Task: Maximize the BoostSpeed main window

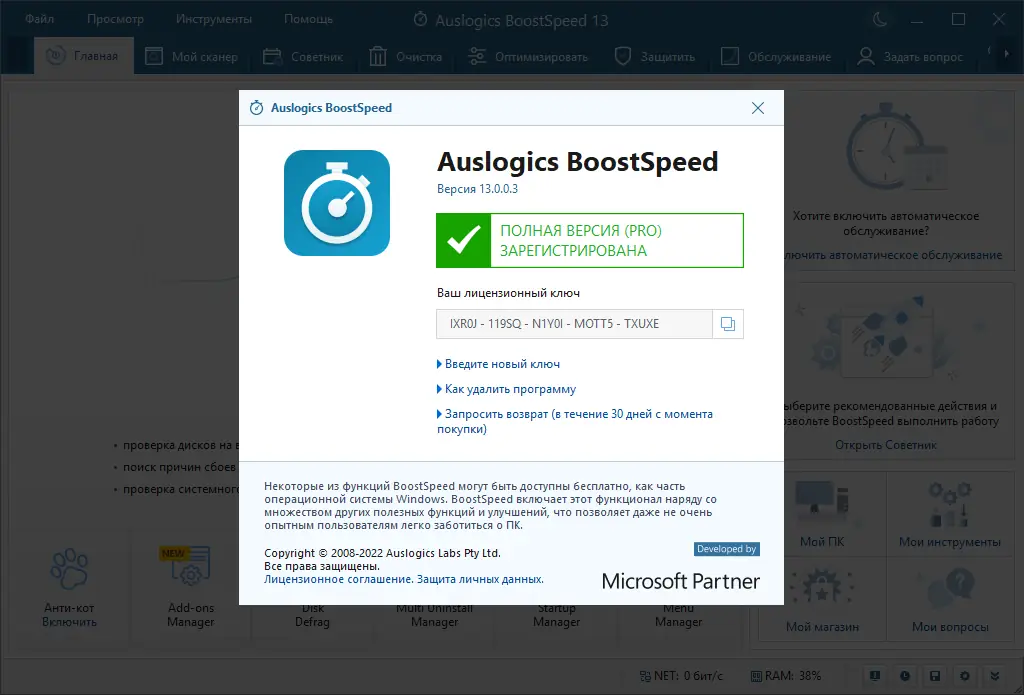Action: (x=958, y=20)
